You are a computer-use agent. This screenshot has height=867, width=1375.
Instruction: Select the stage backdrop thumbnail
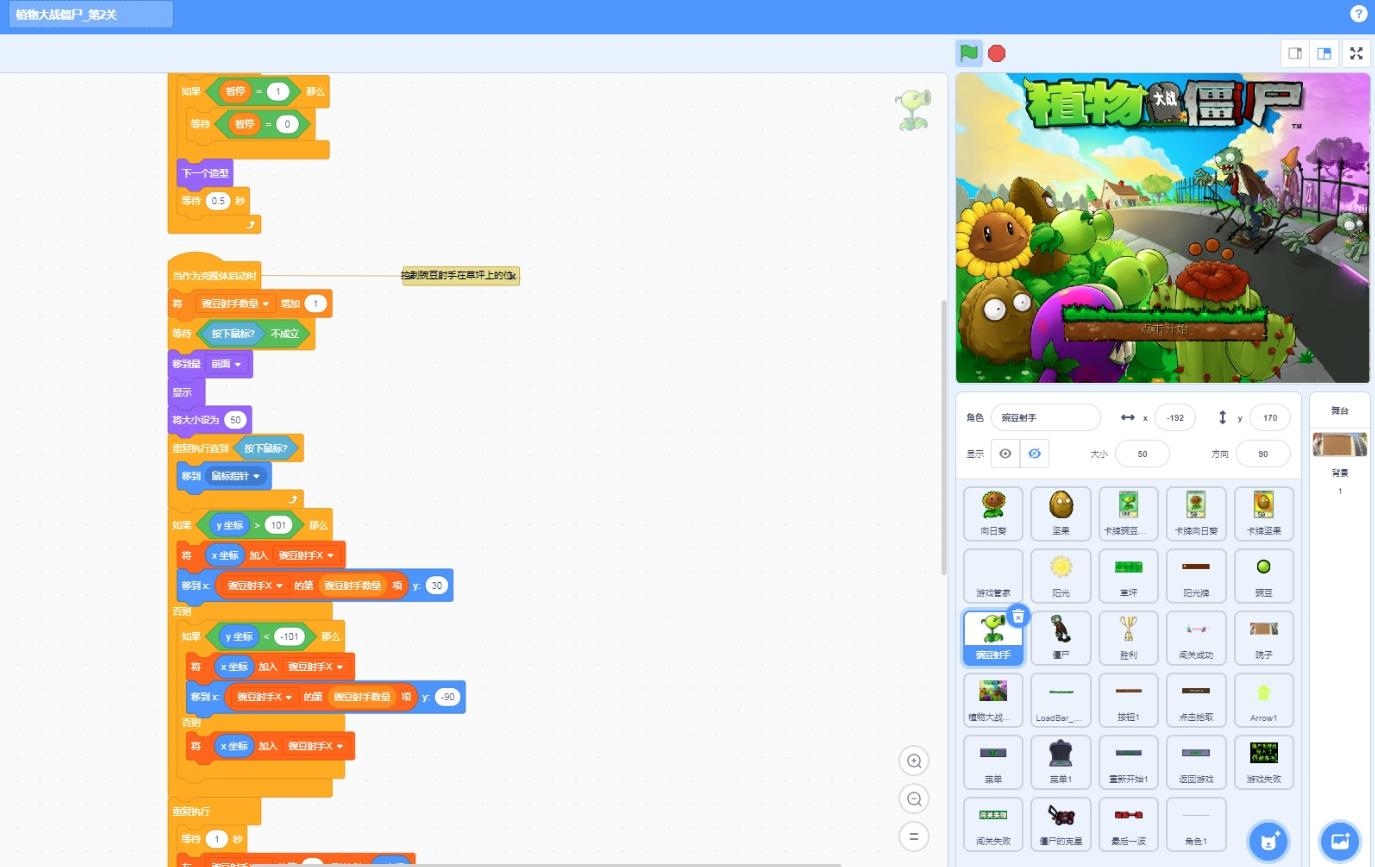(1340, 444)
